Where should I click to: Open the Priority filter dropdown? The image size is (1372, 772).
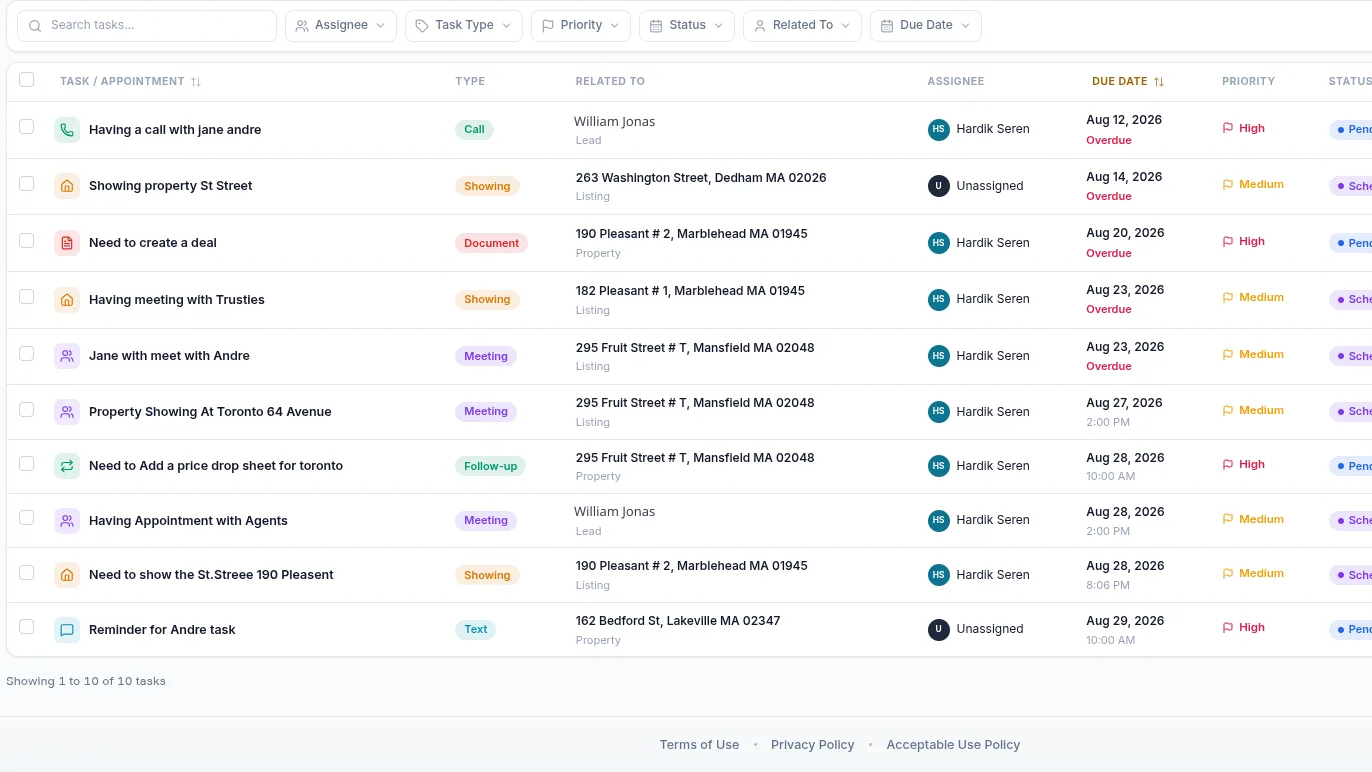pos(581,26)
